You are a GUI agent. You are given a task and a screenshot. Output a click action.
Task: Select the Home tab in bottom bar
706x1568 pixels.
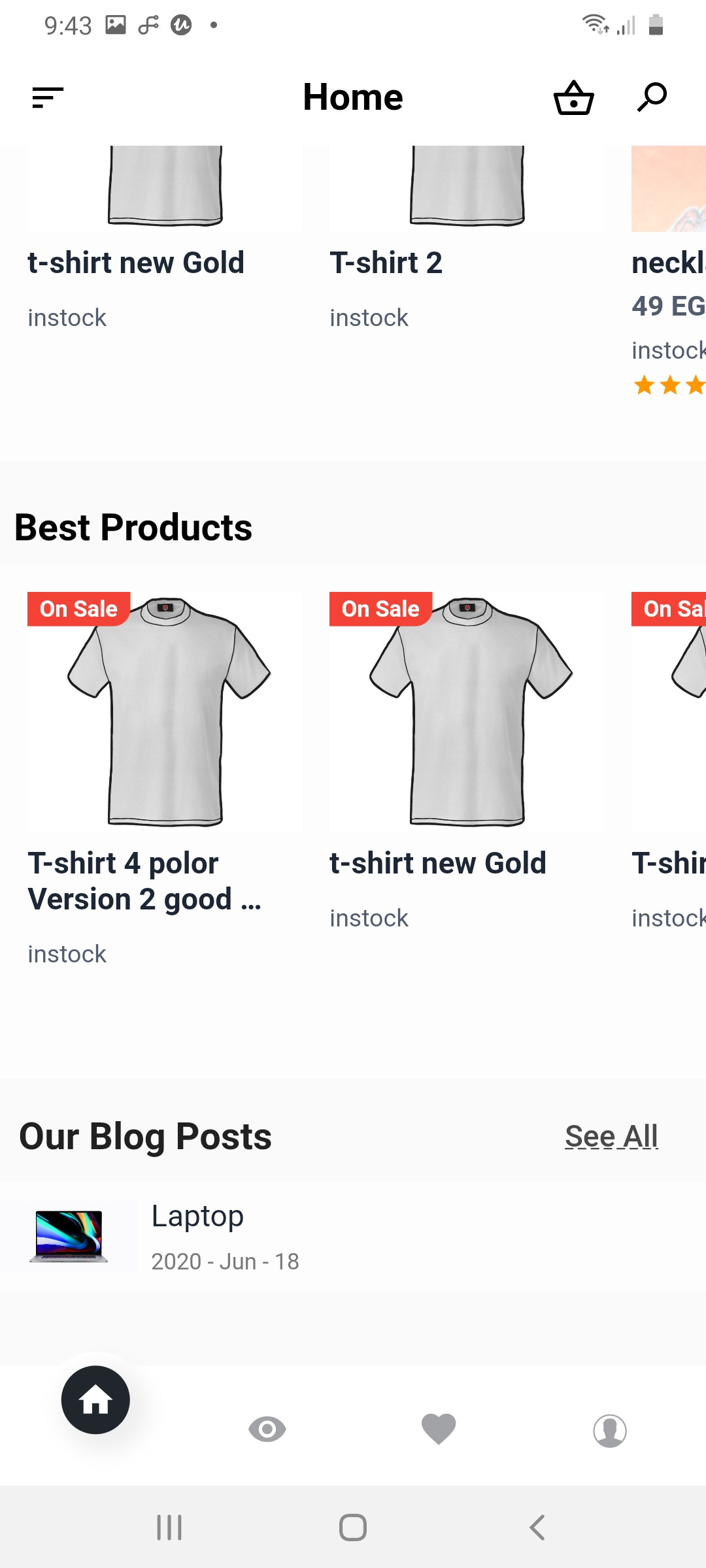95,1399
